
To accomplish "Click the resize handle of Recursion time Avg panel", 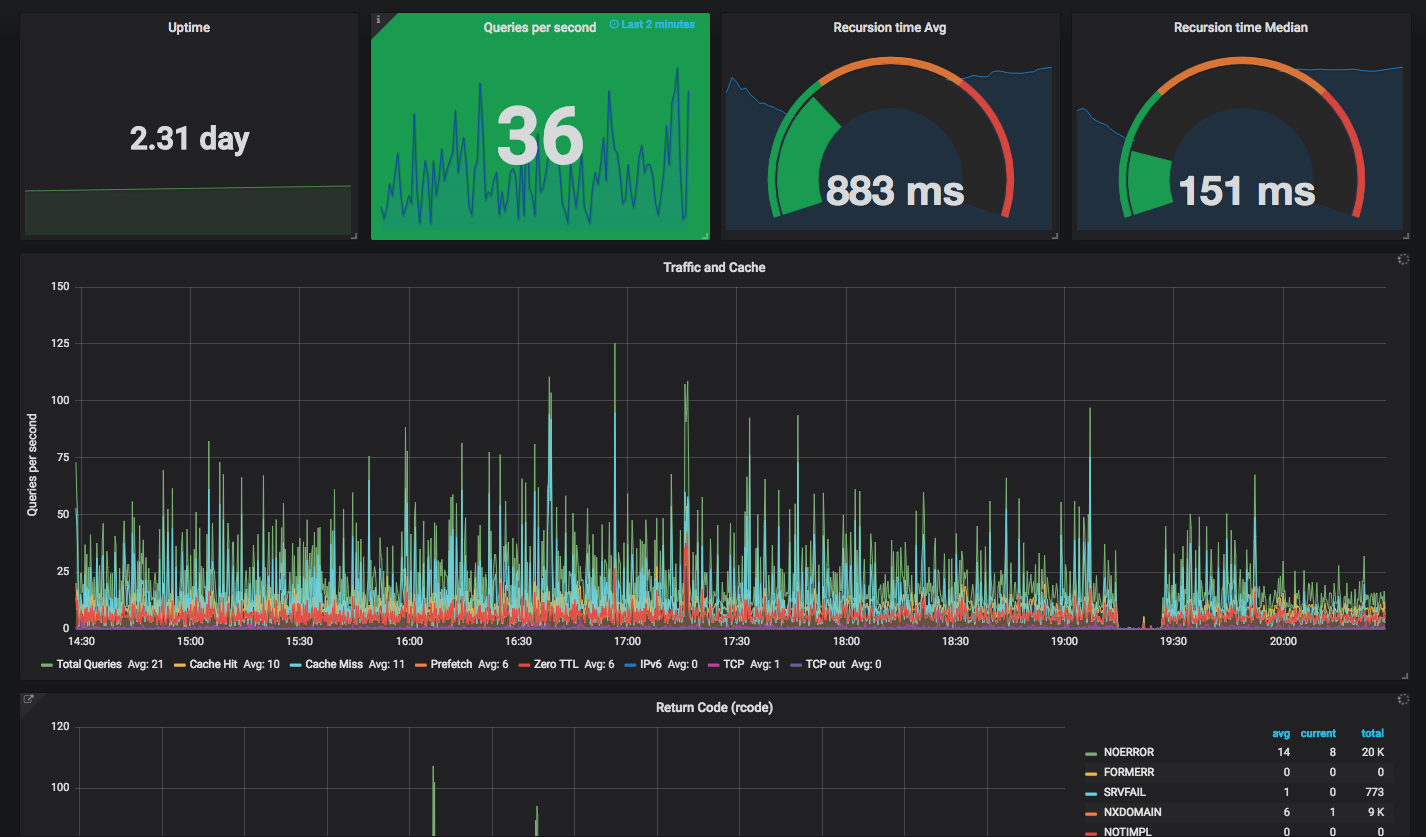I will tap(1055, 235).
